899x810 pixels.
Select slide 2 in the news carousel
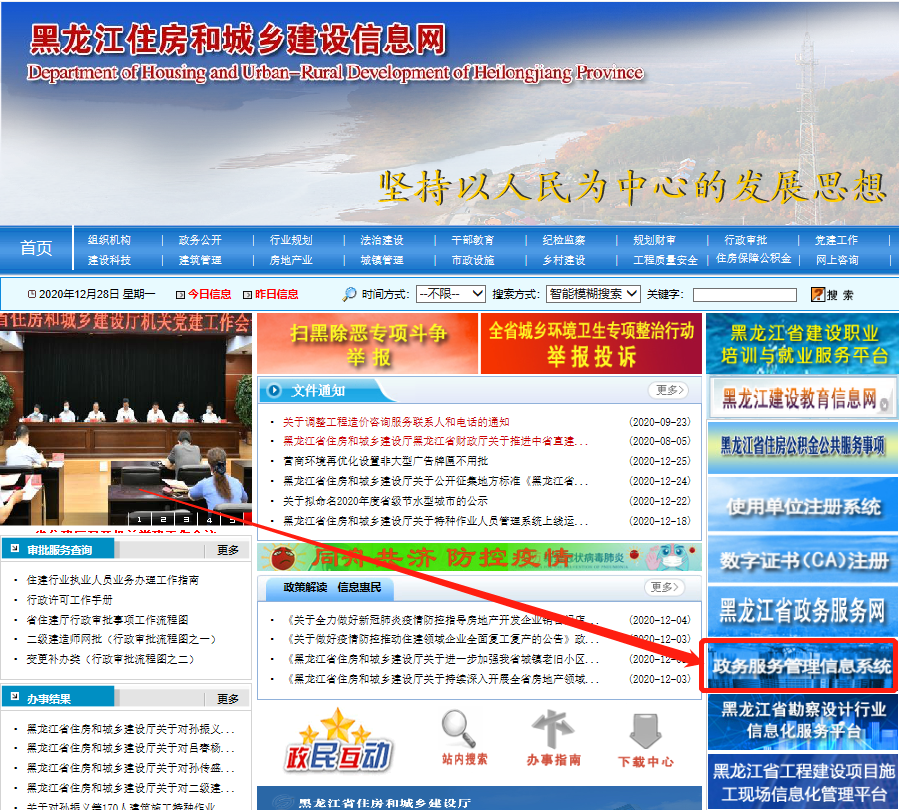coord(161,519)
